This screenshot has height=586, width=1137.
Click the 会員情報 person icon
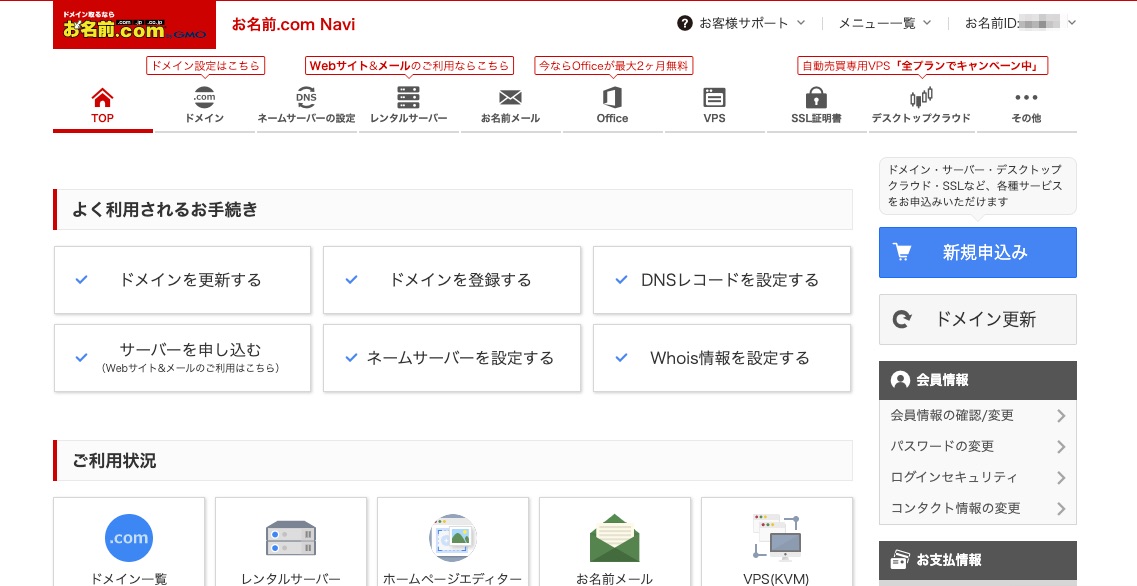point(900,380)
